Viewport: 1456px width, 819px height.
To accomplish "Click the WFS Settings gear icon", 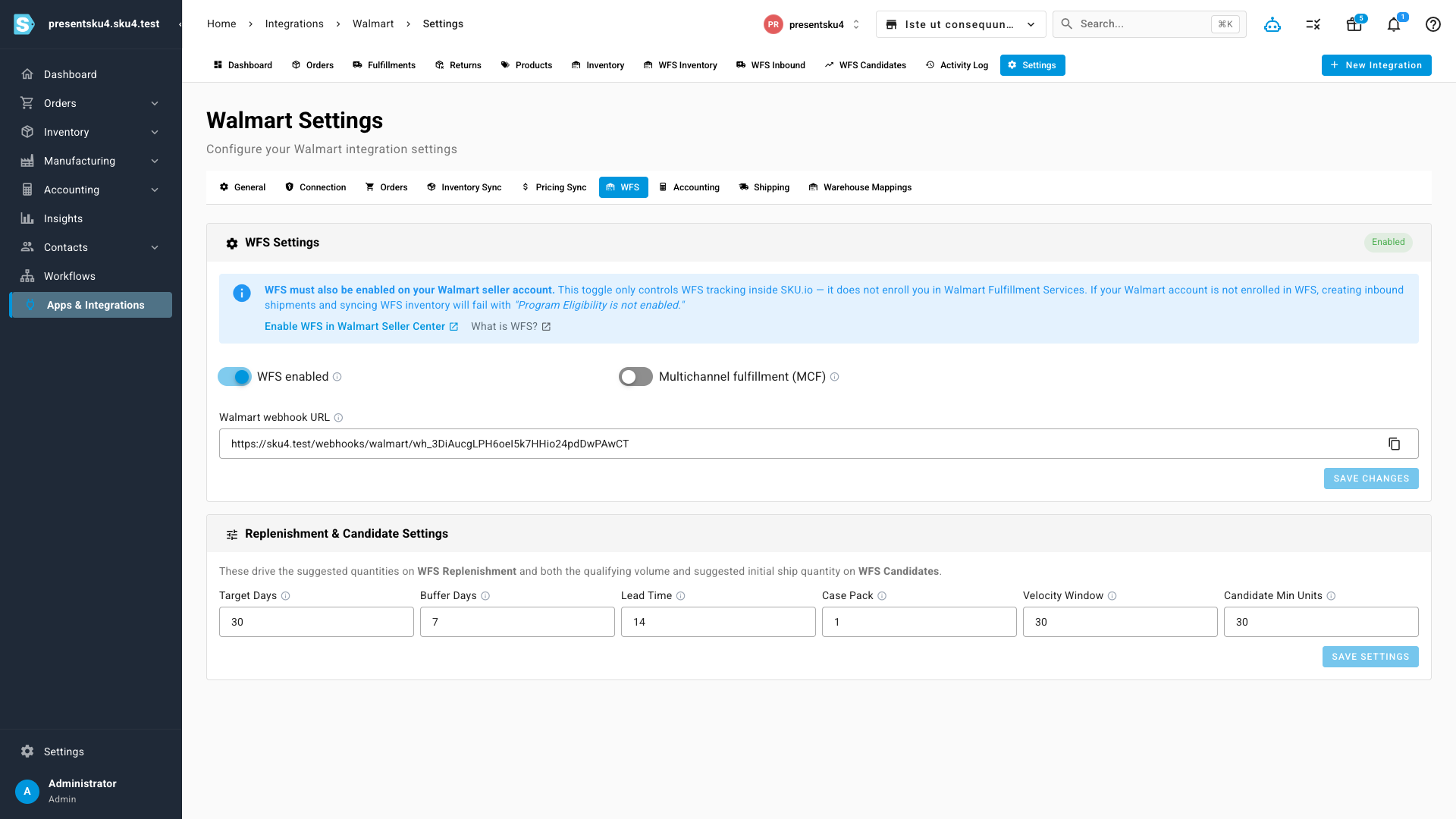I will pyautogui.click(x=232, y=243).
